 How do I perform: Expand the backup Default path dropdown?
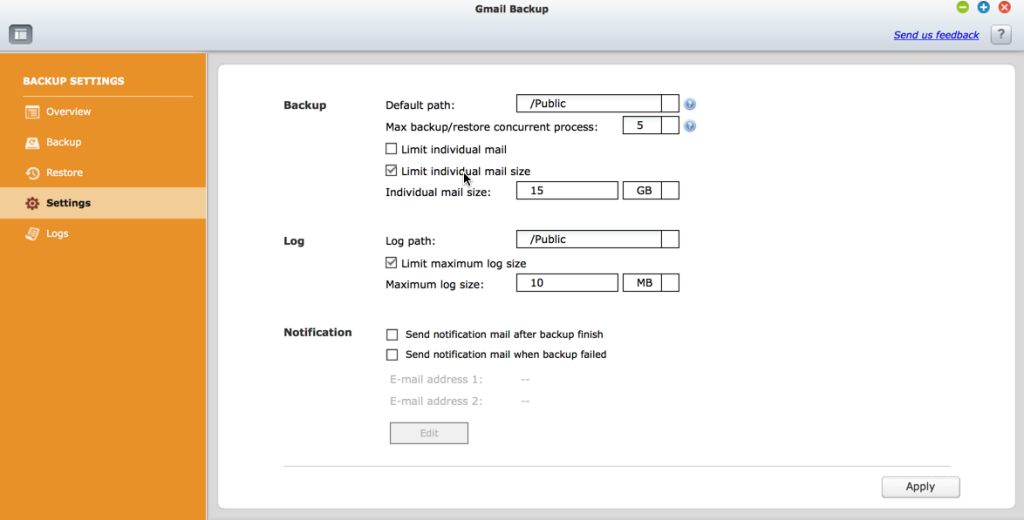point(670,103)
